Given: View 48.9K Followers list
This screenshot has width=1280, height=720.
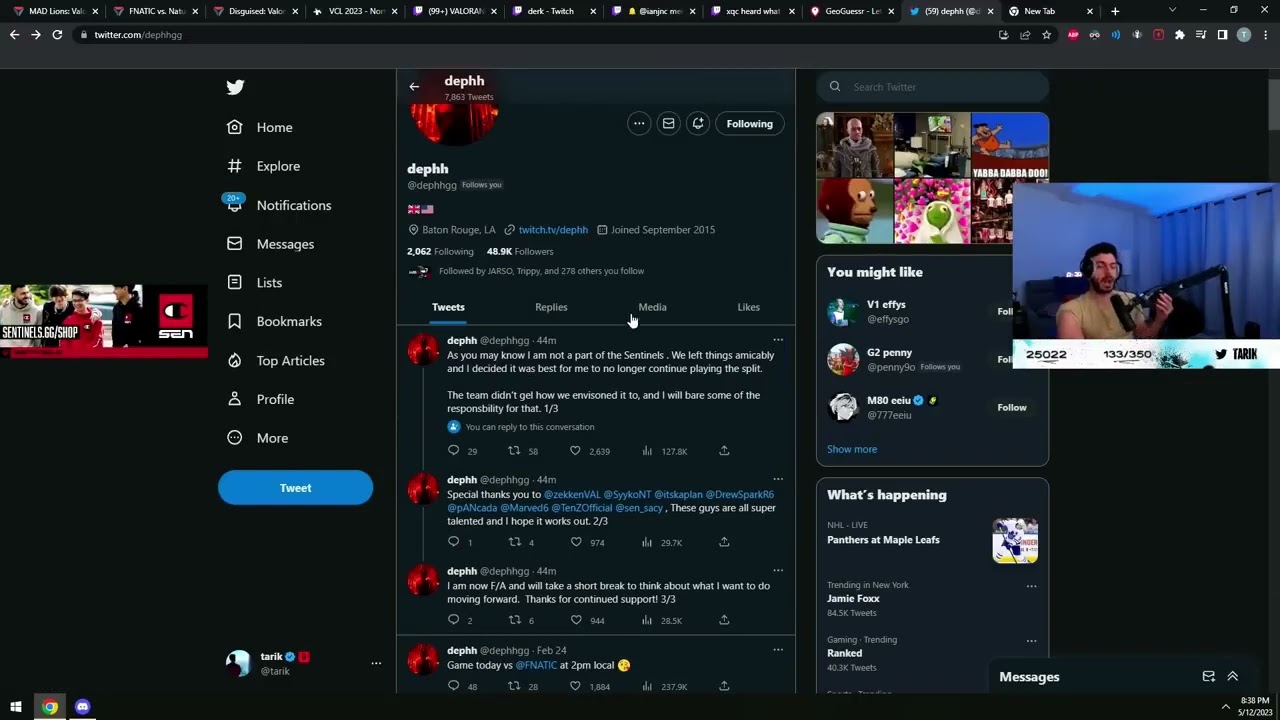Looking at the screenshot, I should tap(520, 252).
